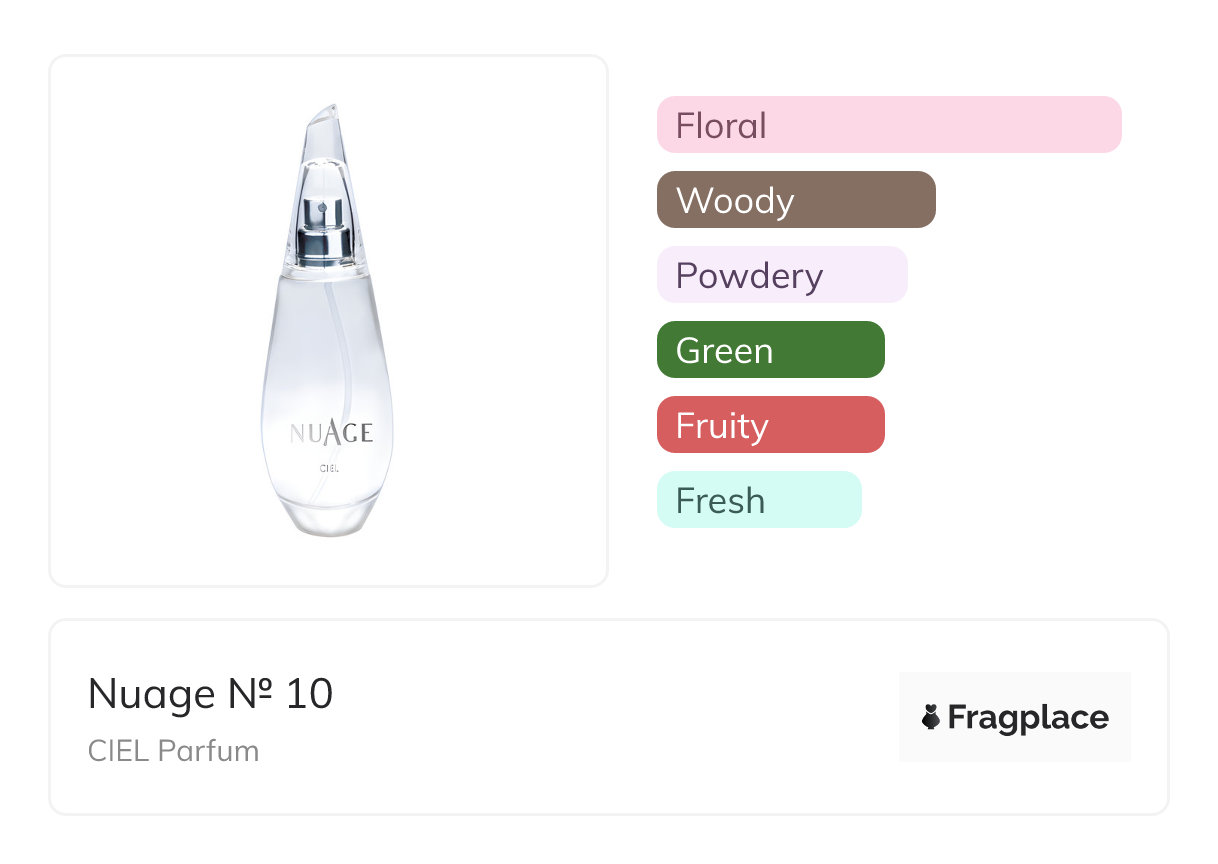Click the CIEL Parfum brand name
1218x864 pixels.
coord(173,751)
